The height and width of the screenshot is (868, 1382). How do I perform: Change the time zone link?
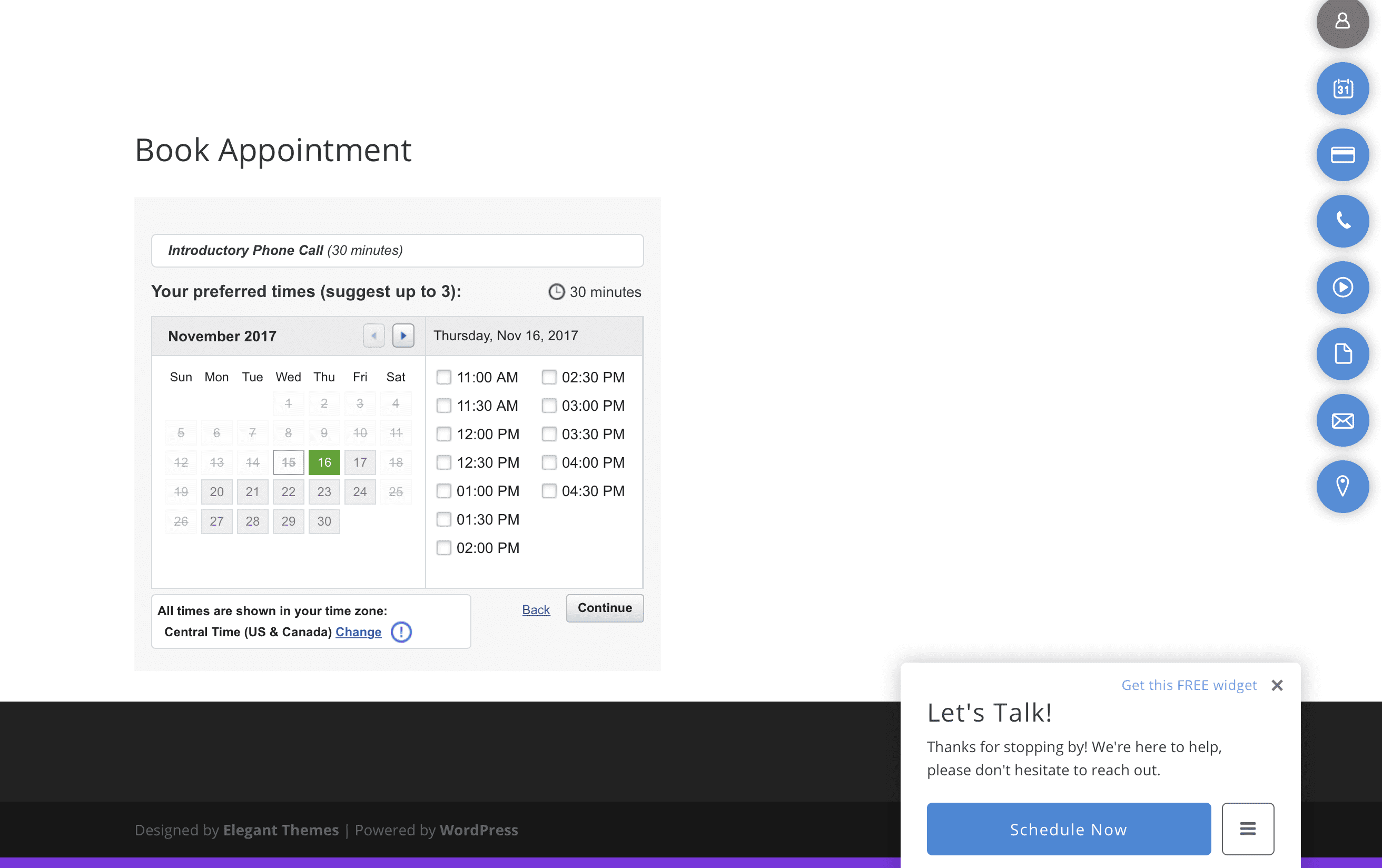tap(358, 632)
